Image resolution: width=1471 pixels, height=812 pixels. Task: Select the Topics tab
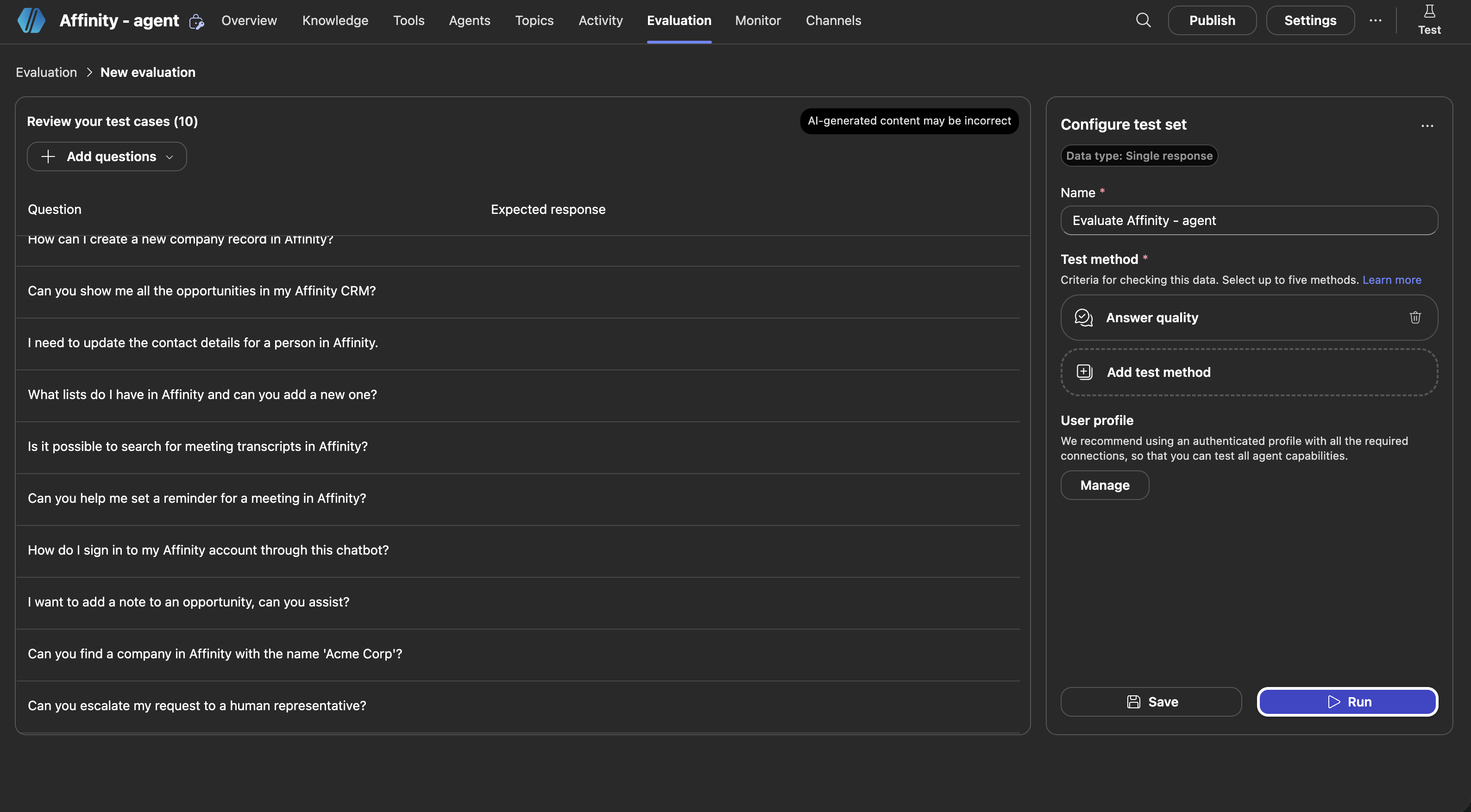[534, 20]
